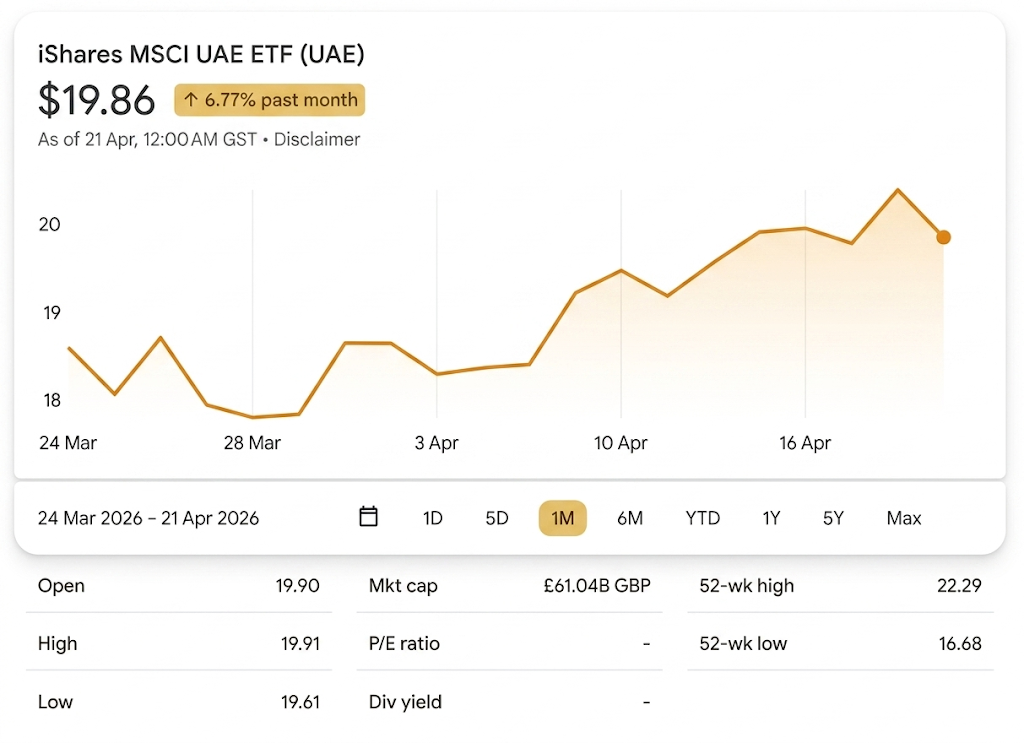Click the chart peak near 17 Apr
The width and height of the screenshot is (1024, 743).
(x=898, y=190)
